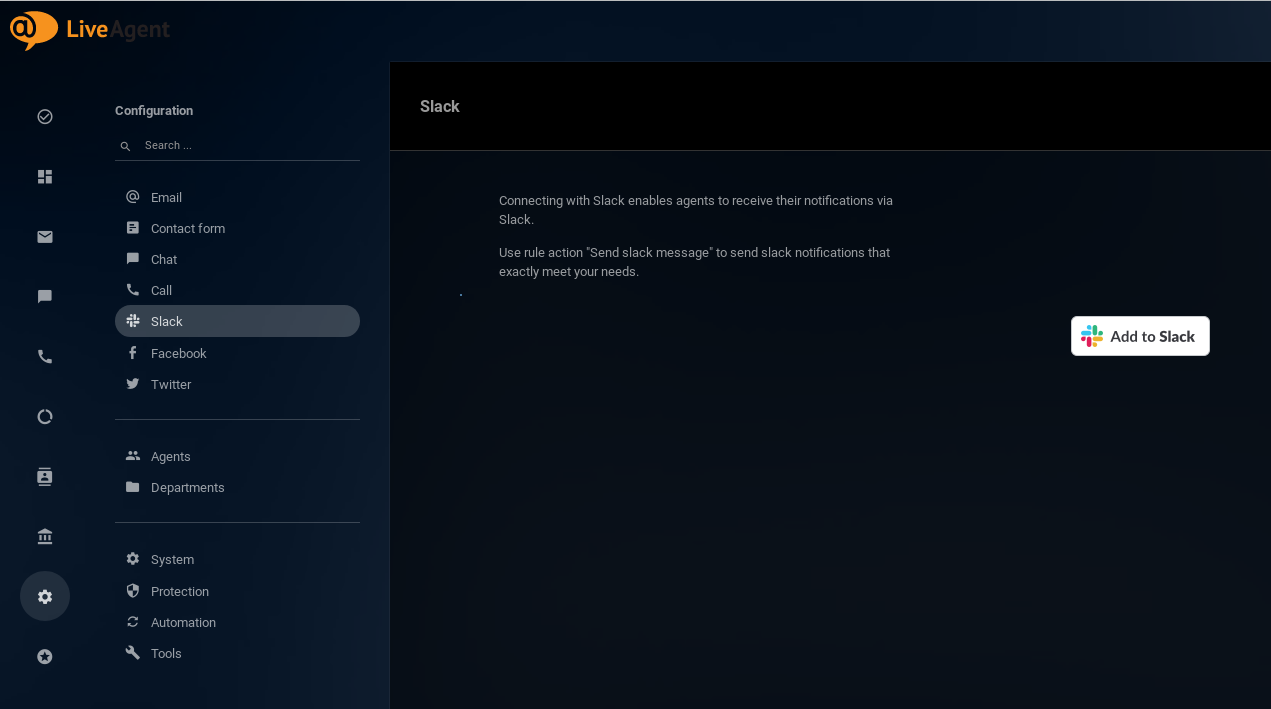
Task: Click the Call phone icon in Configuration list
Action: coord(133,290)
